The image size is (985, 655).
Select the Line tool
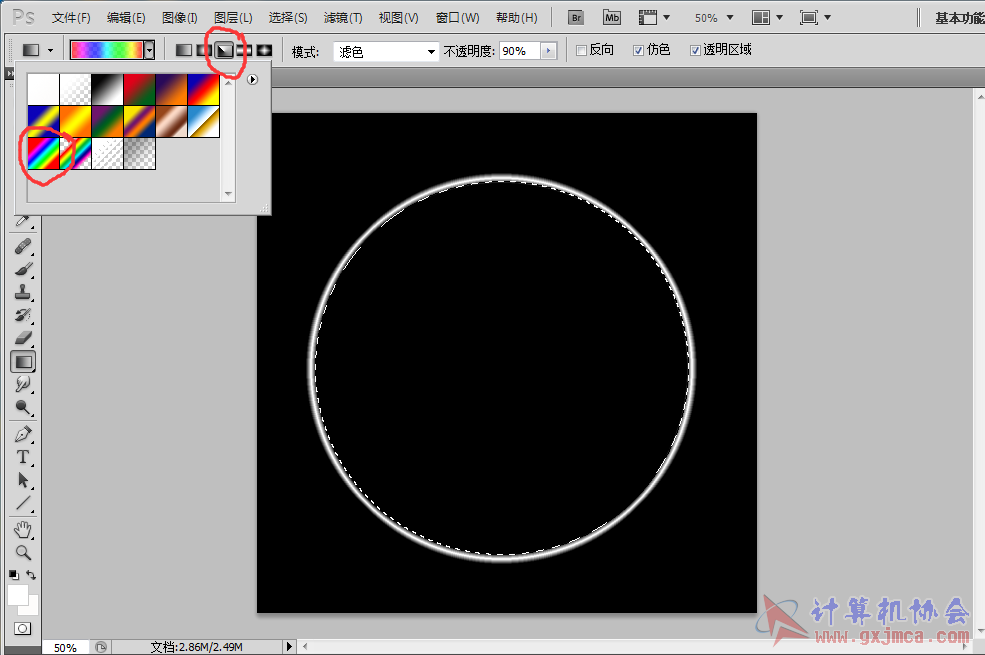coord(23,503)
